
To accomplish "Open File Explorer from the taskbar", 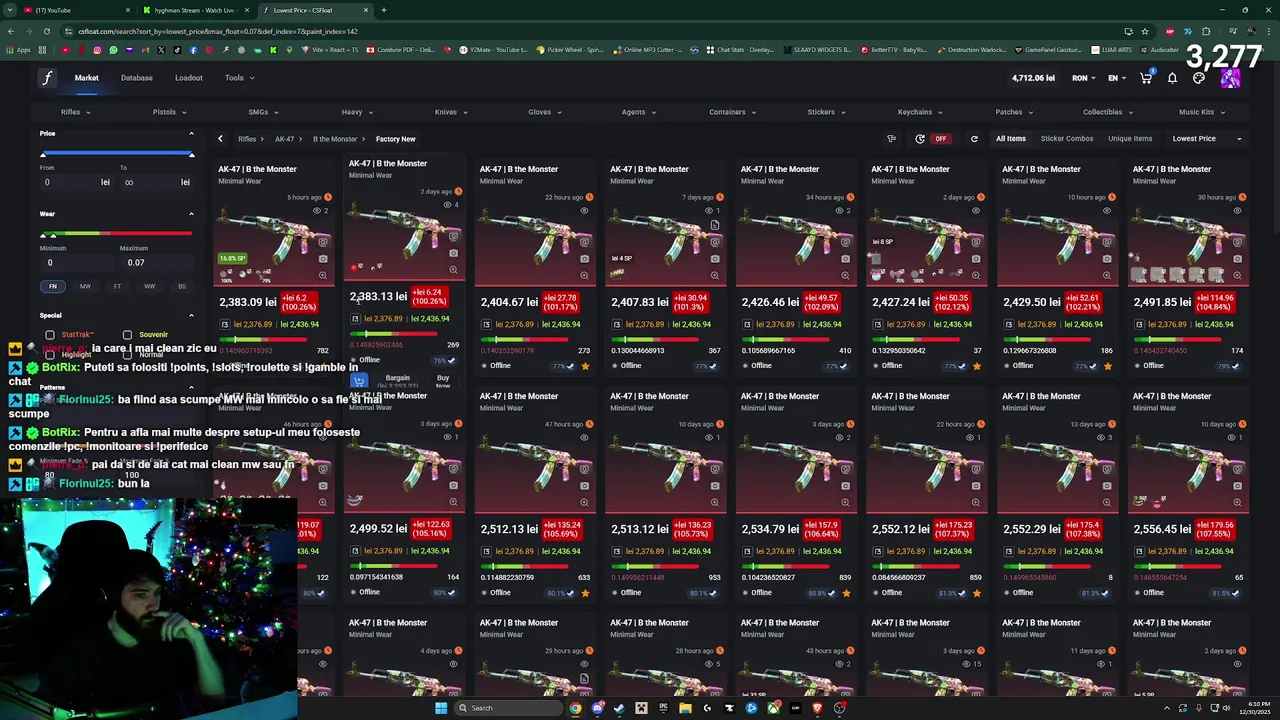I will click(685, 708).
